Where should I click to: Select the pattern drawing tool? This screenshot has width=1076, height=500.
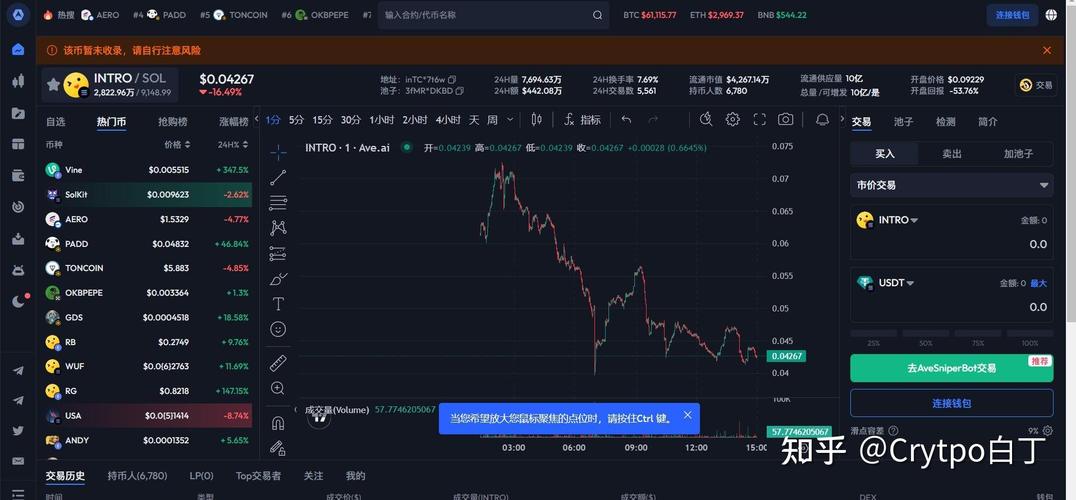[278, 228]
